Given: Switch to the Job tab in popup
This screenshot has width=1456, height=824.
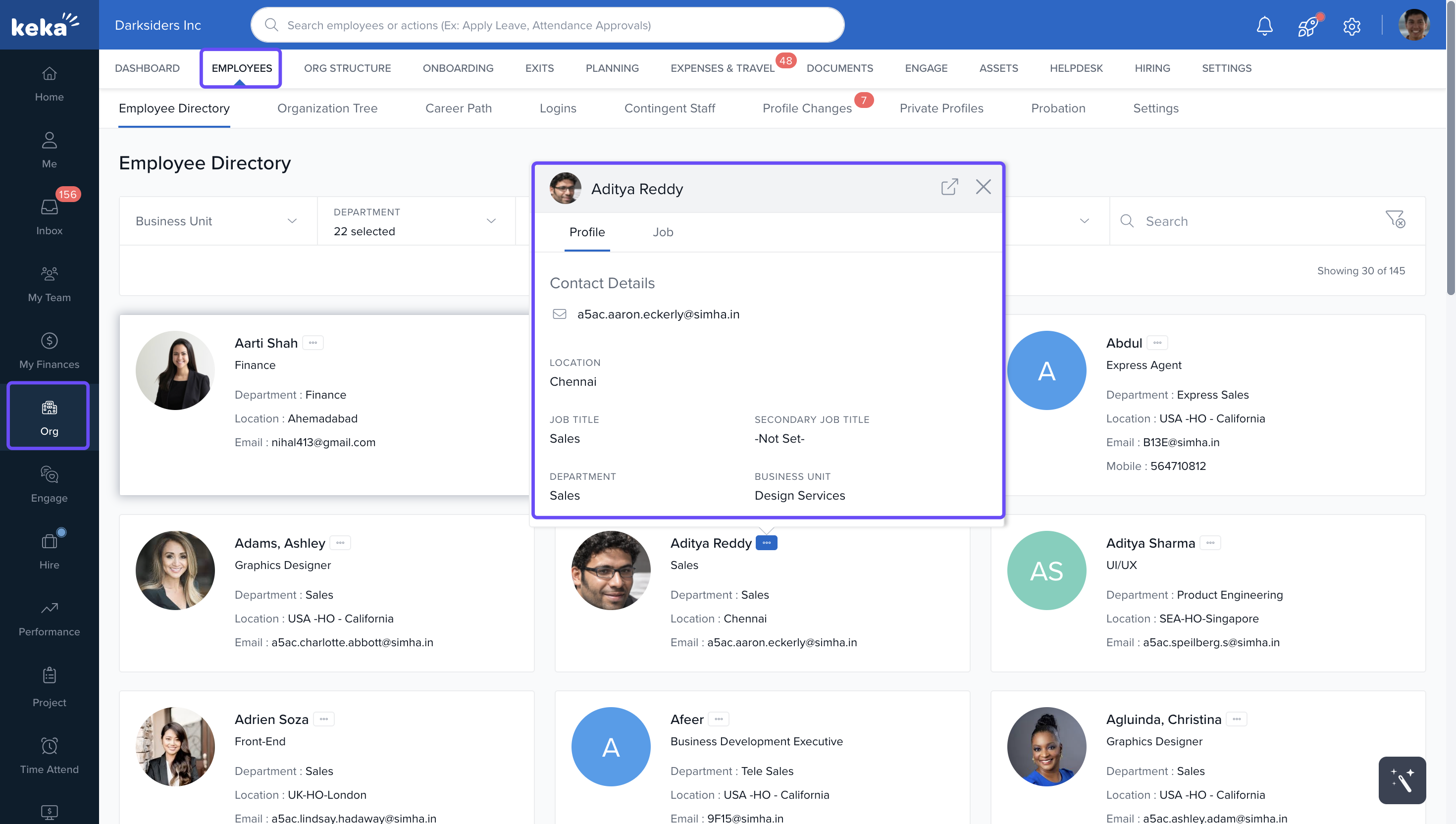Looking at the screenshot, I should pyautogui.click(x=663, y=232).
